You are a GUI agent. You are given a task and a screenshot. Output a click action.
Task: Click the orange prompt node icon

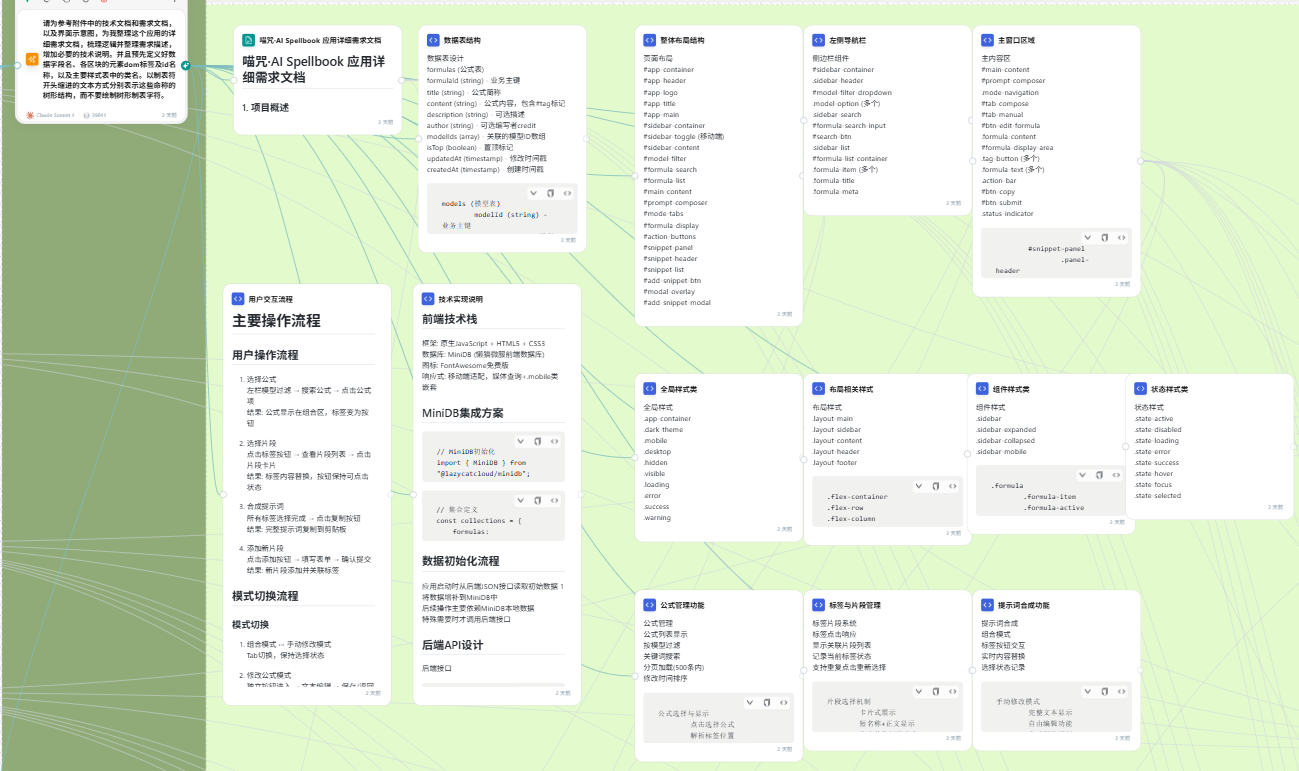(32, 59)
